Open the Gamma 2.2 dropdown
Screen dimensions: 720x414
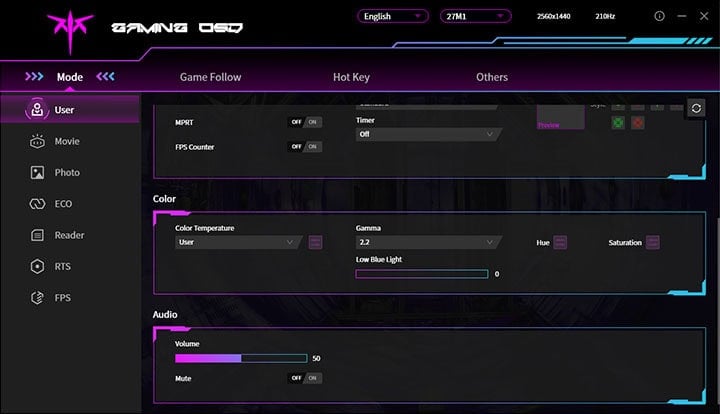click(x=427, y=242)
